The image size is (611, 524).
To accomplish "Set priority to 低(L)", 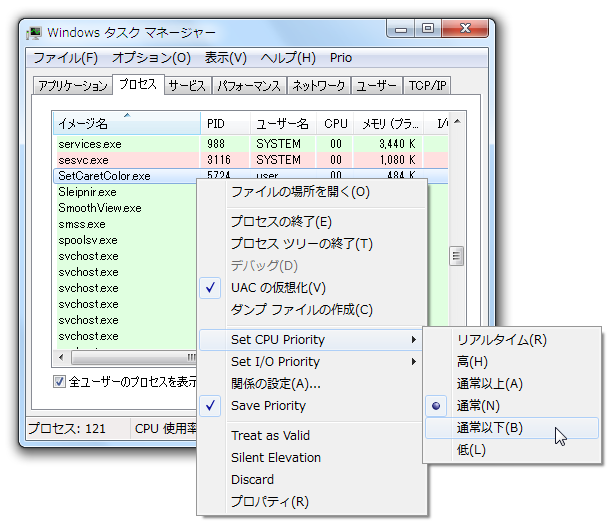I will pos(512,450).
